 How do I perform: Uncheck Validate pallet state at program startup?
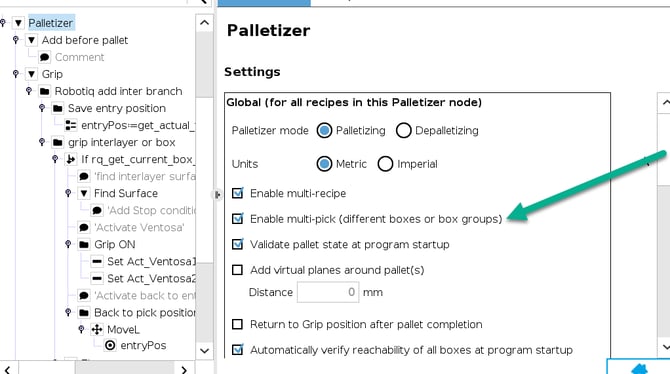click(x=238, y=244)
